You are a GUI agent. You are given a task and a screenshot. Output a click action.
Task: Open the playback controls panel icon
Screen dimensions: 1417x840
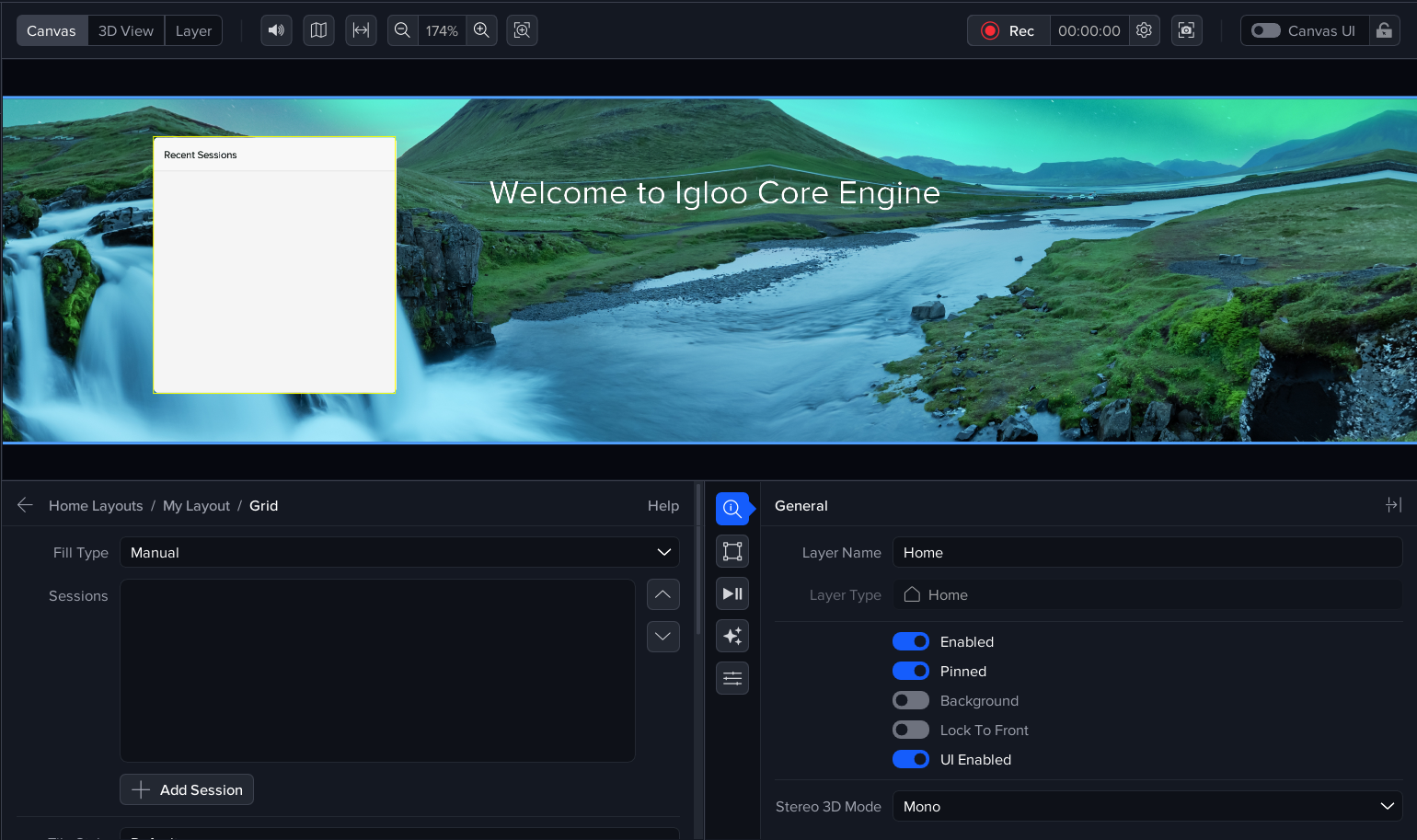pyautogui.click(x=732, y=593)
